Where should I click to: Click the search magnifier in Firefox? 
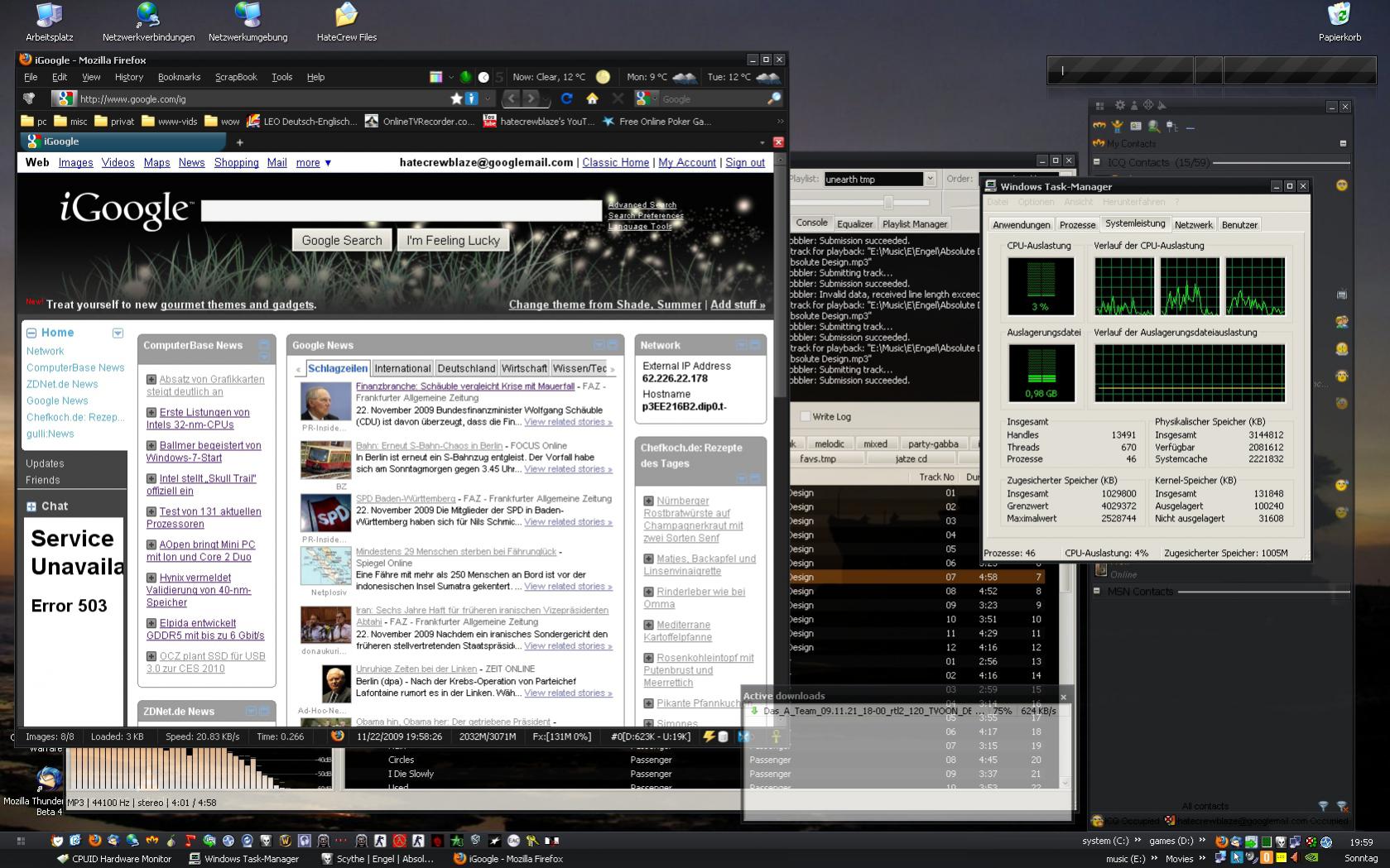774,98
